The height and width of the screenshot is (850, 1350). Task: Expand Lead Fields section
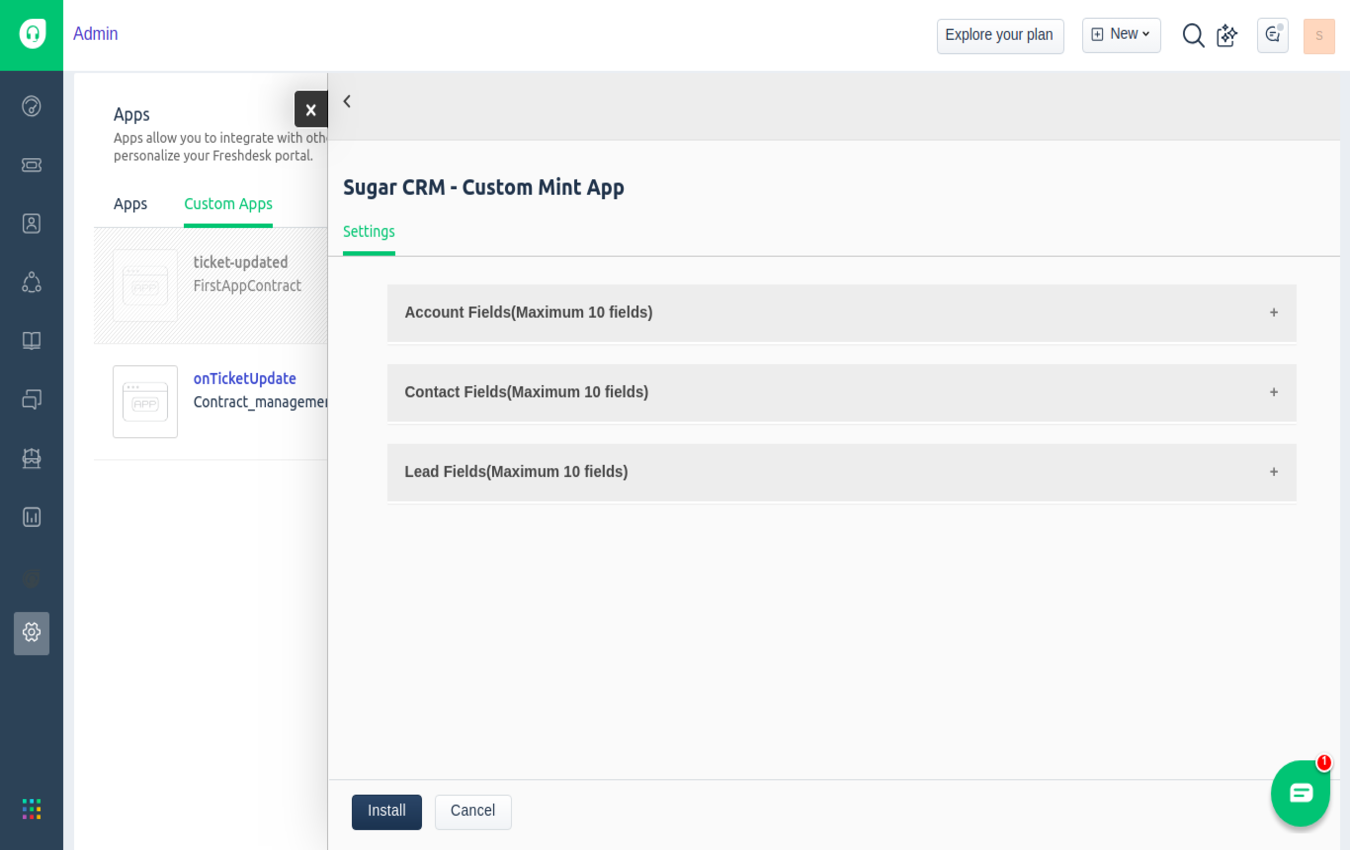coord(842,473)
